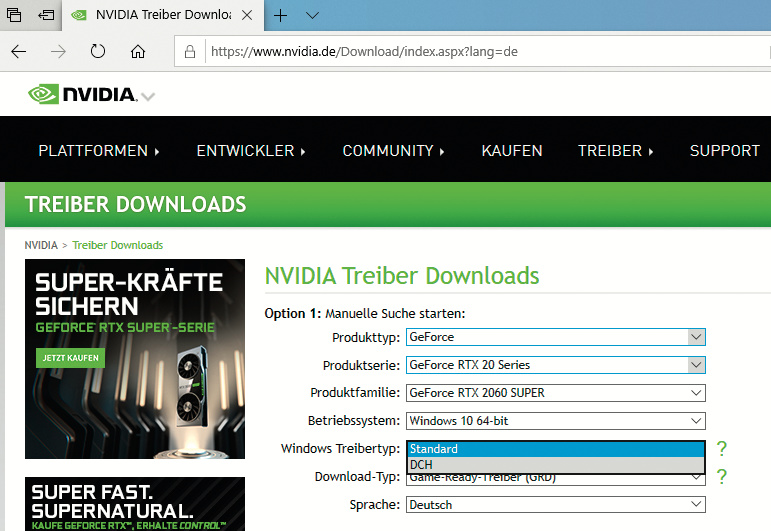Select DCH in Windows Treibertyp list
This screenshot has width=771, height=531.
pyautogui.click(x=556, y=465)
